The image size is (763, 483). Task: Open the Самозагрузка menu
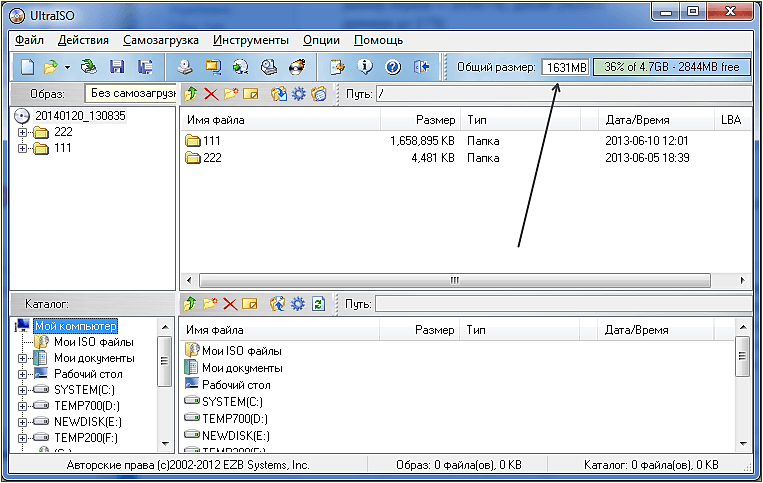[161, 40]
